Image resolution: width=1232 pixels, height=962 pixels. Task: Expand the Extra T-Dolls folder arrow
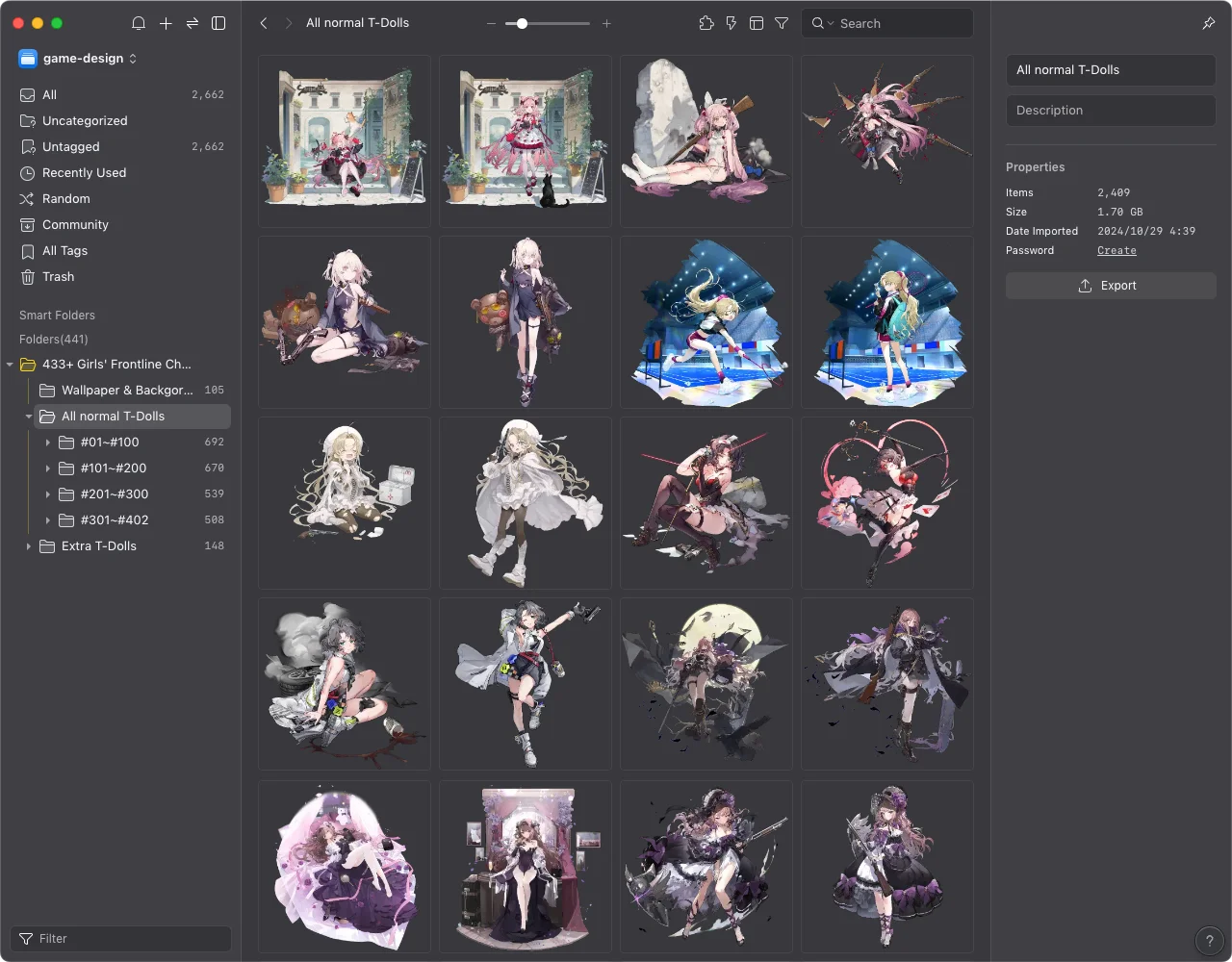[29, 546]
